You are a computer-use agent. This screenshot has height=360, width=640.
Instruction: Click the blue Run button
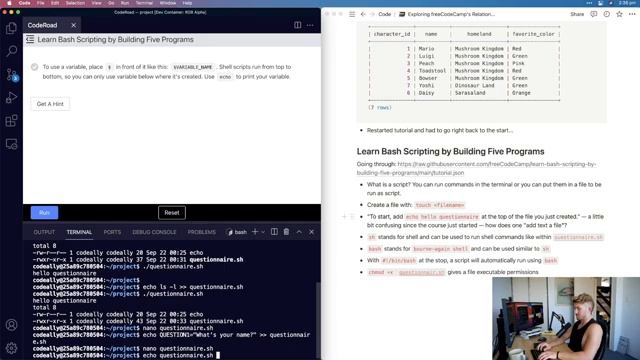point(44,213)
